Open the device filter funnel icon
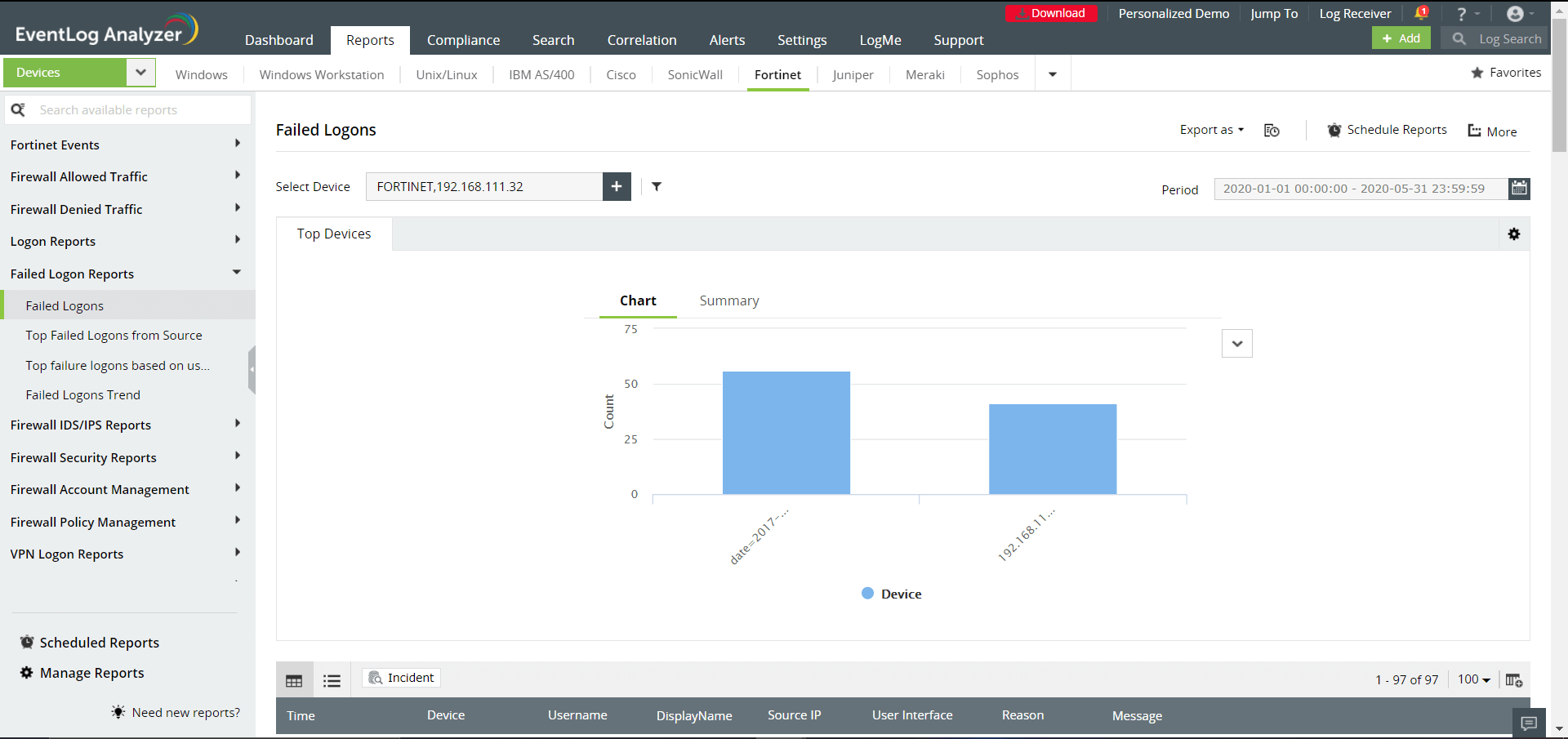1568x739 pixels. click(x=657, y=186)
